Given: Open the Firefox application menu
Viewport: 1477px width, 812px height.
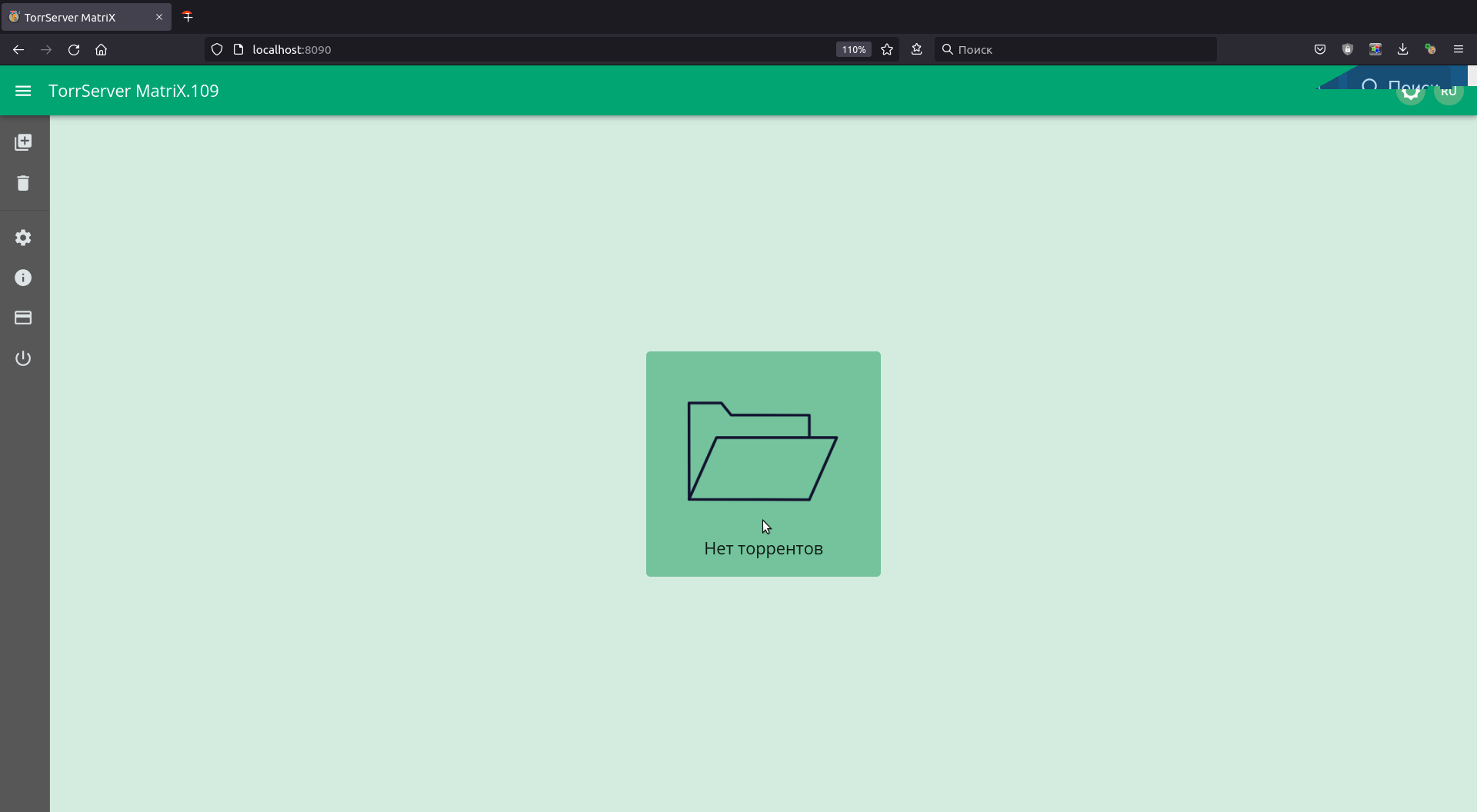Looking at the screenshot, I should point(1459,49).
